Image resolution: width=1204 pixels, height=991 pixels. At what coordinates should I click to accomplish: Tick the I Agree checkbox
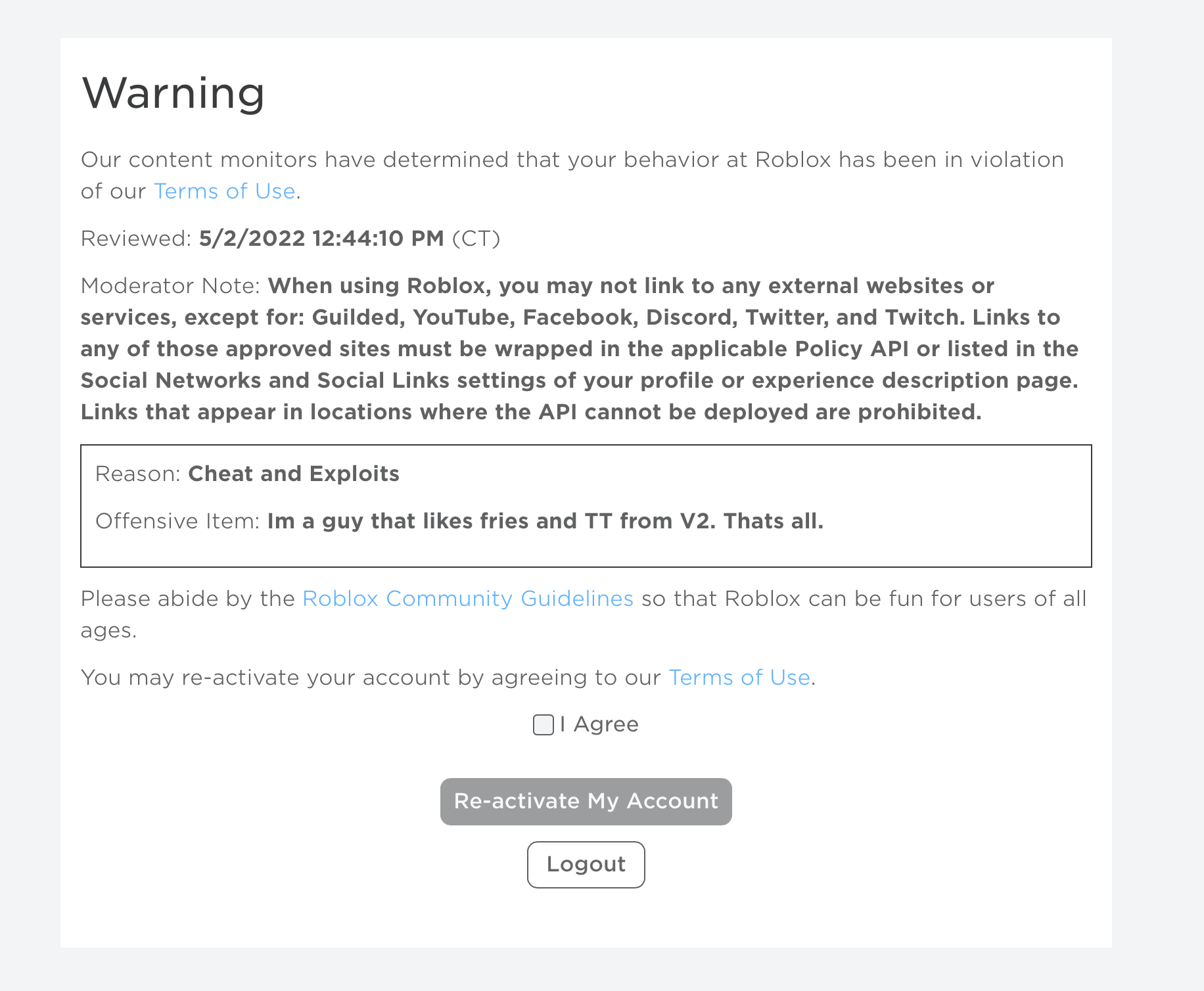543,725
